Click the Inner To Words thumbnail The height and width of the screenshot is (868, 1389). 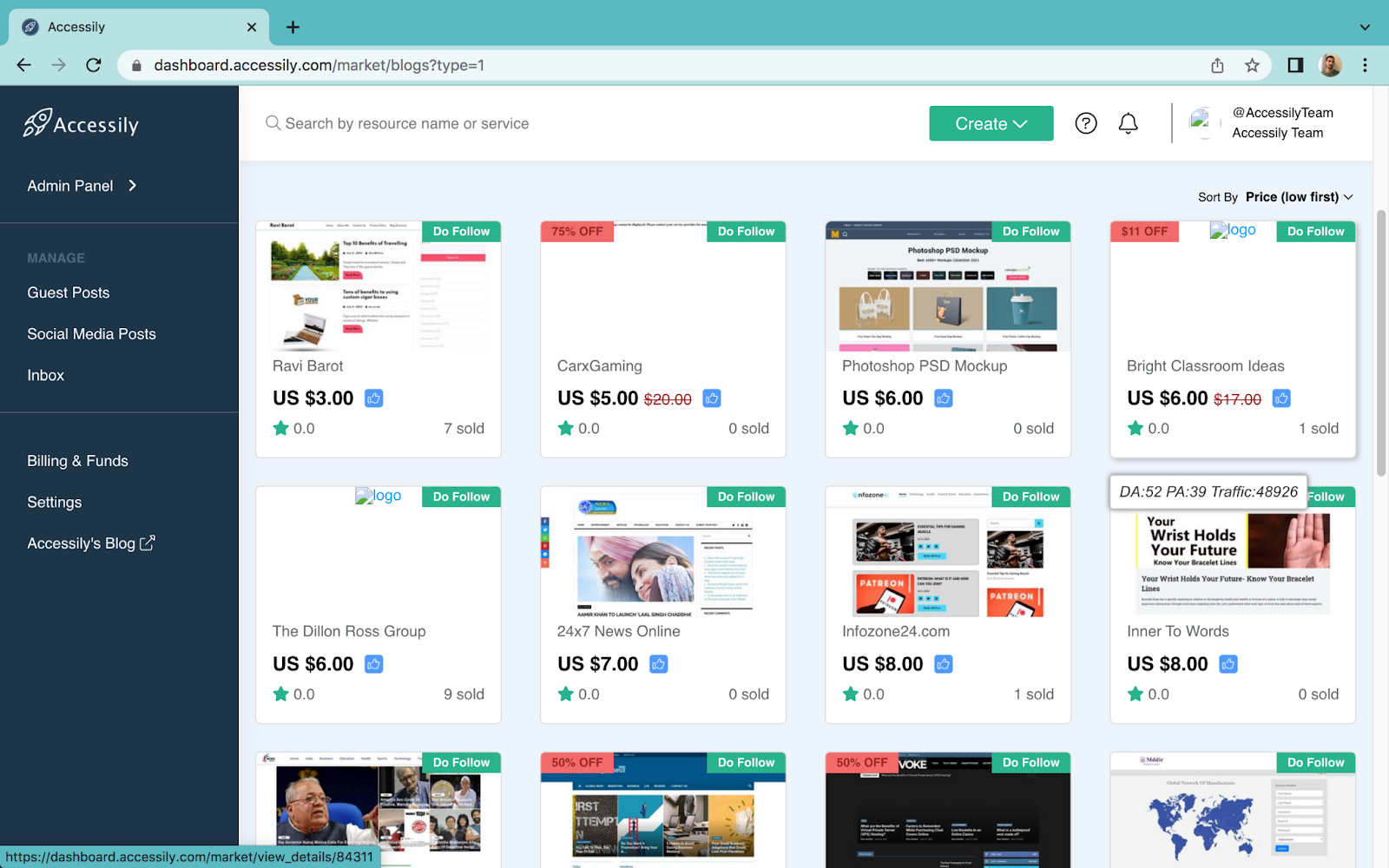1233,564
